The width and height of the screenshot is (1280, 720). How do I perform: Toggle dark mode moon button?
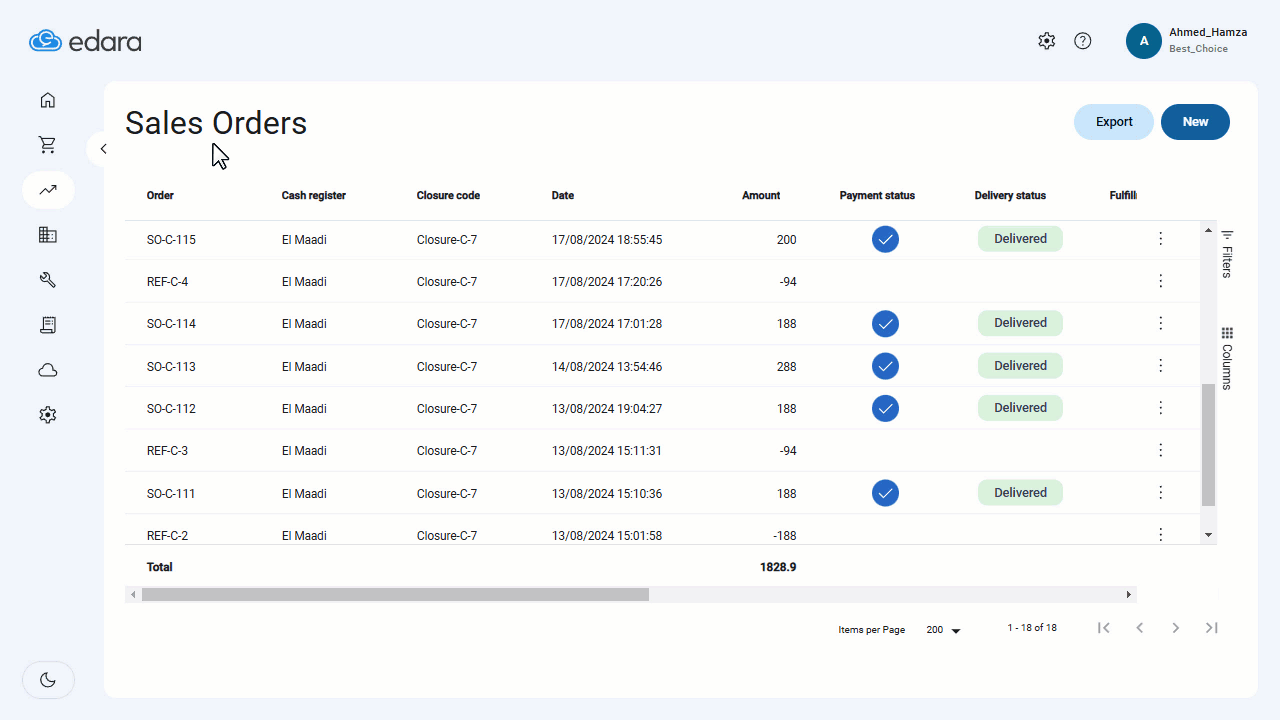tap(48, 680)
